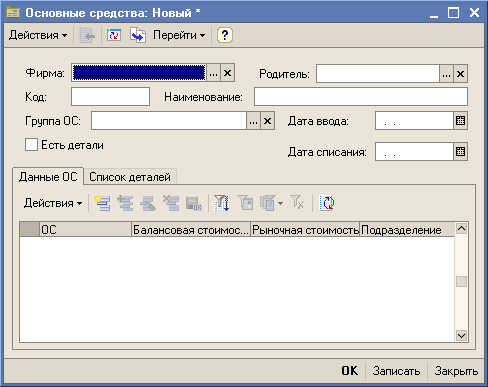Screen dimensions: 488x387
Task: Click the filter by current value icon
Action: click(x=245, y=203)
